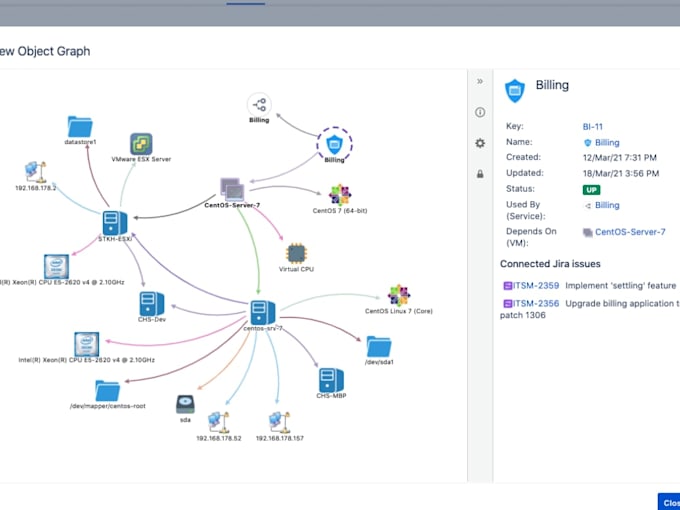Image resolution: width=680 pixels, height=510 pixels.
Task: Click the CHS-MBP server node
Action: [x=331, y=380]
